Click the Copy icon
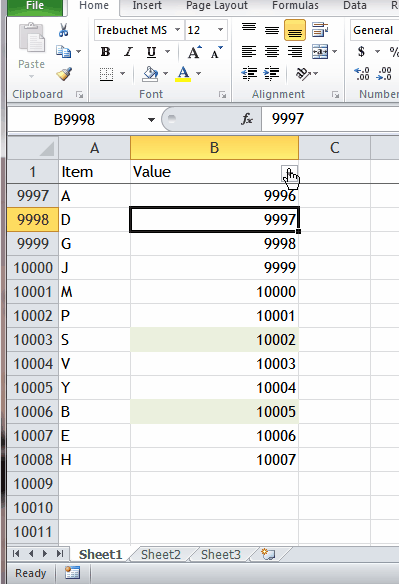The width and height of the screenshot is (399, 584). [63, 51]
